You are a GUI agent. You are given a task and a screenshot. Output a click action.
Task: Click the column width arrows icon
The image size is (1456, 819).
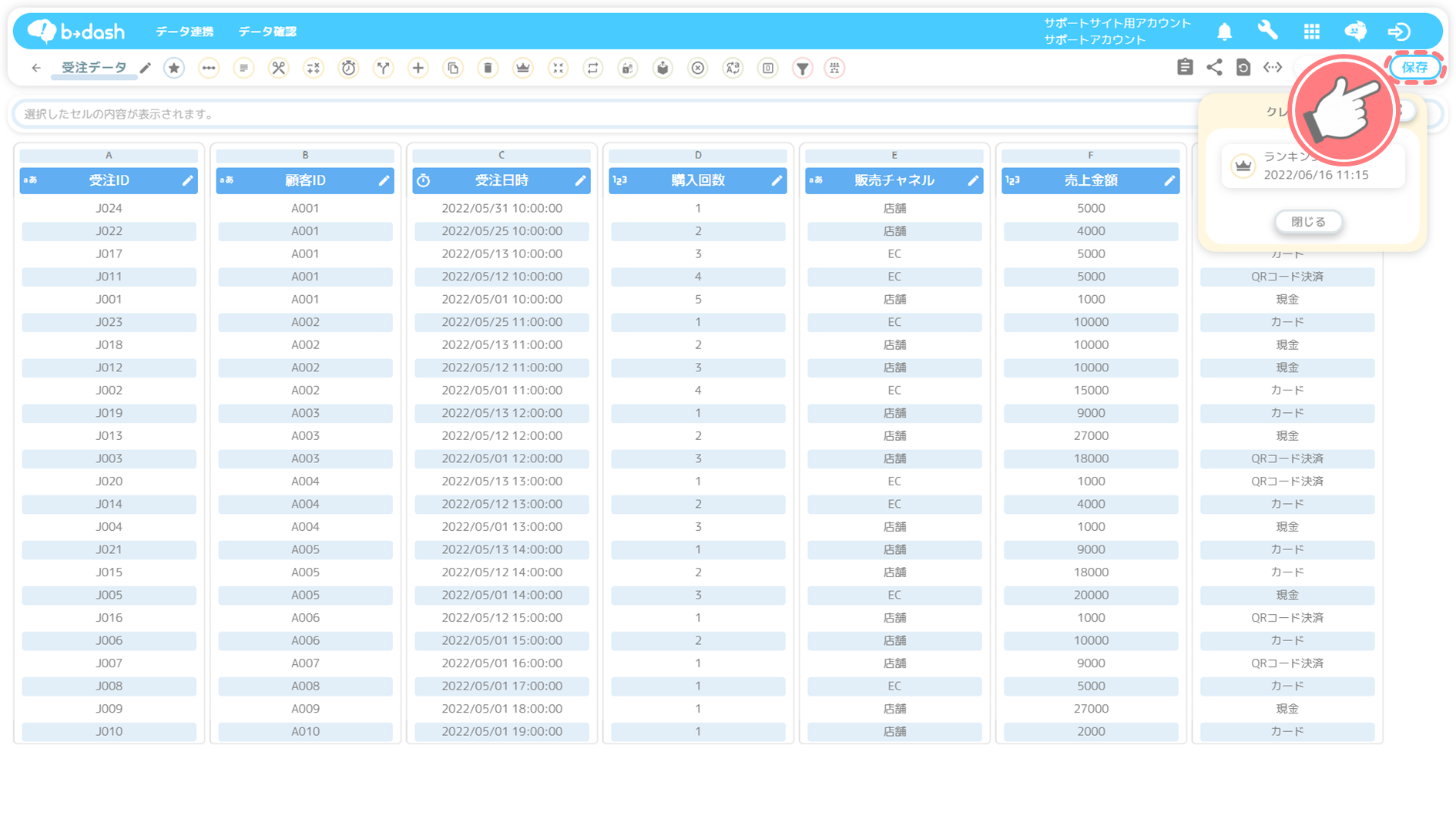(1273, 67)
